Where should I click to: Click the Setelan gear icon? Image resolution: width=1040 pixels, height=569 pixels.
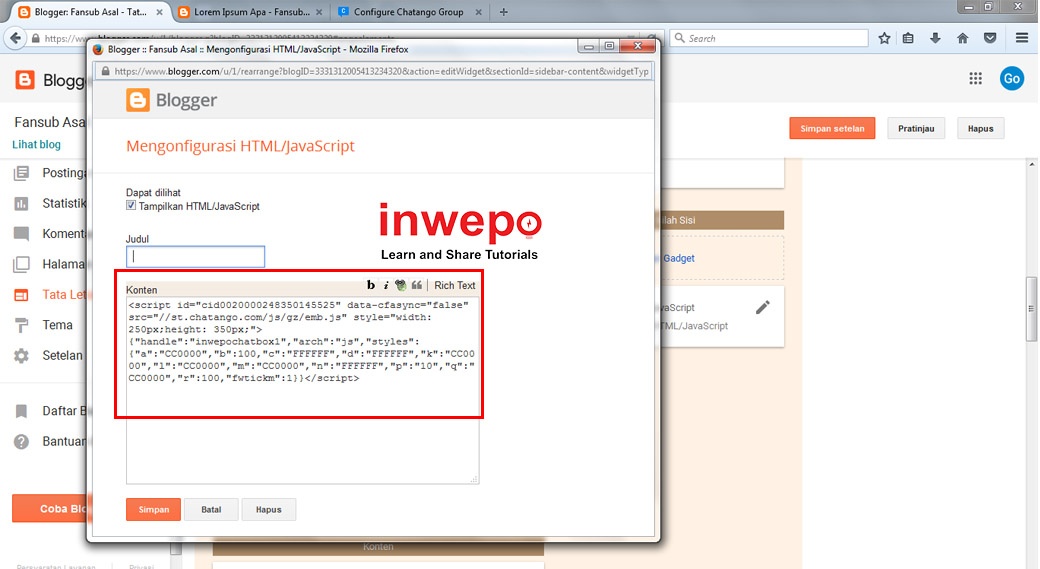pos(21,355)
